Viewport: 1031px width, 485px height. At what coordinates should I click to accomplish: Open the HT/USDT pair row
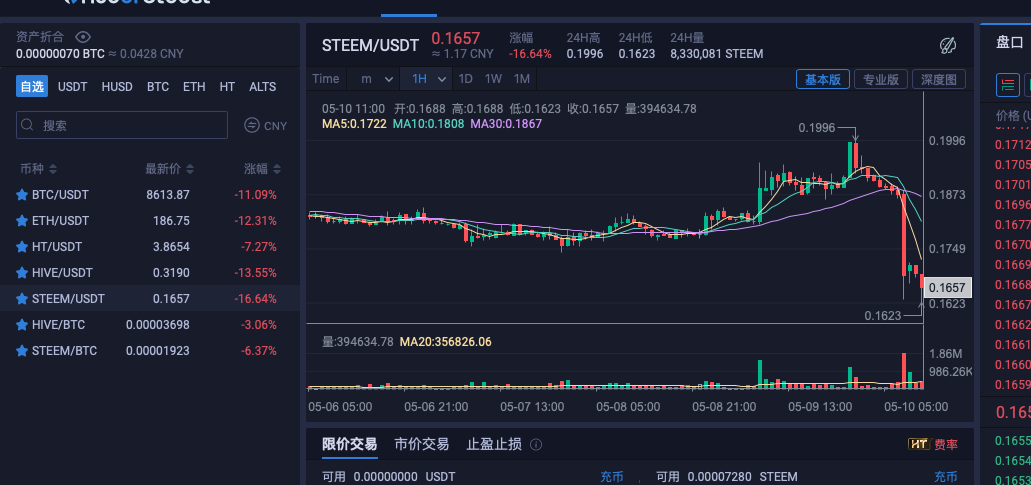pyautogui.click(x=150, y=246)
